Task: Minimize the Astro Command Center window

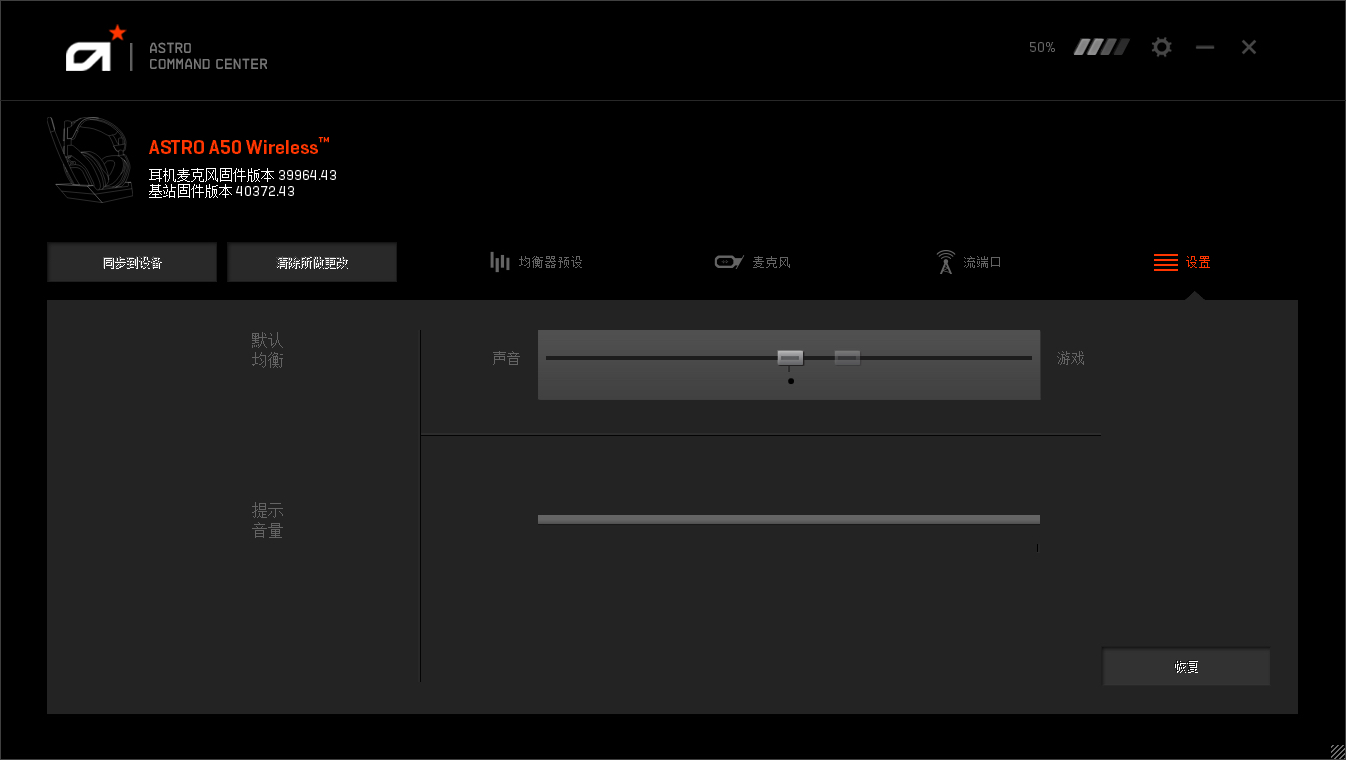Action: point(1205,47)
